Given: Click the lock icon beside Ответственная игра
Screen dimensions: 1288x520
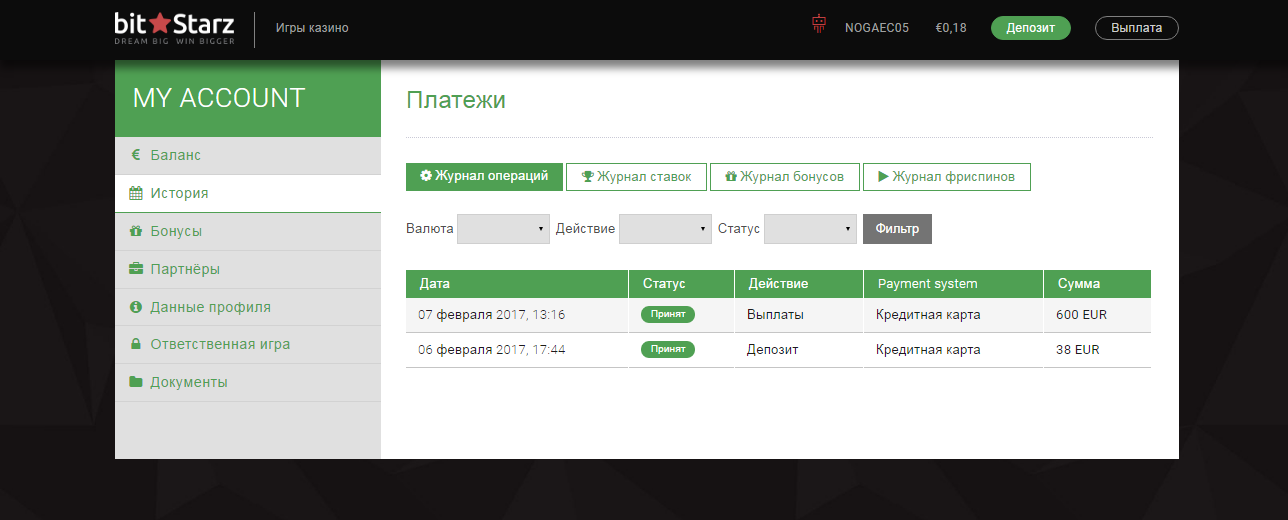Looking at the screenshot, I should click(x=135, y=344).
